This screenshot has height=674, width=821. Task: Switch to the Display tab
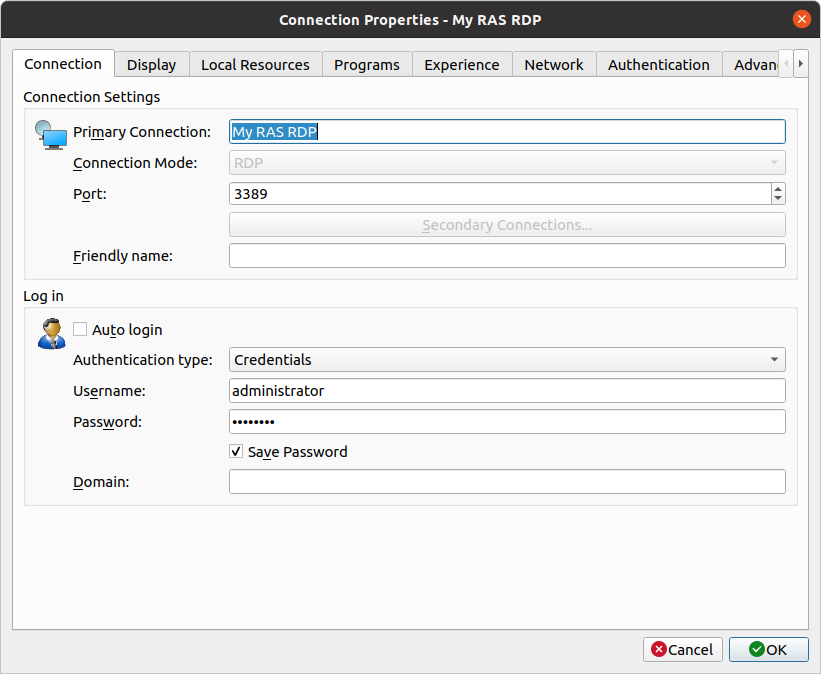(151, 65)
